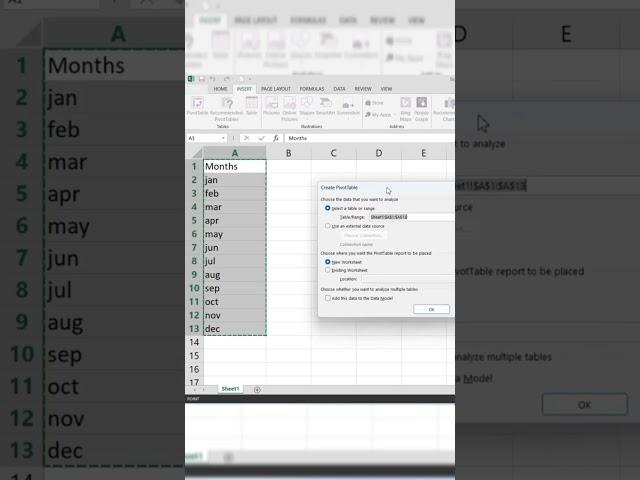The width and height of the screenshot is (640, 480).
Task: Switch to the VIEW ribbon tab
Action: pos(386,89)
